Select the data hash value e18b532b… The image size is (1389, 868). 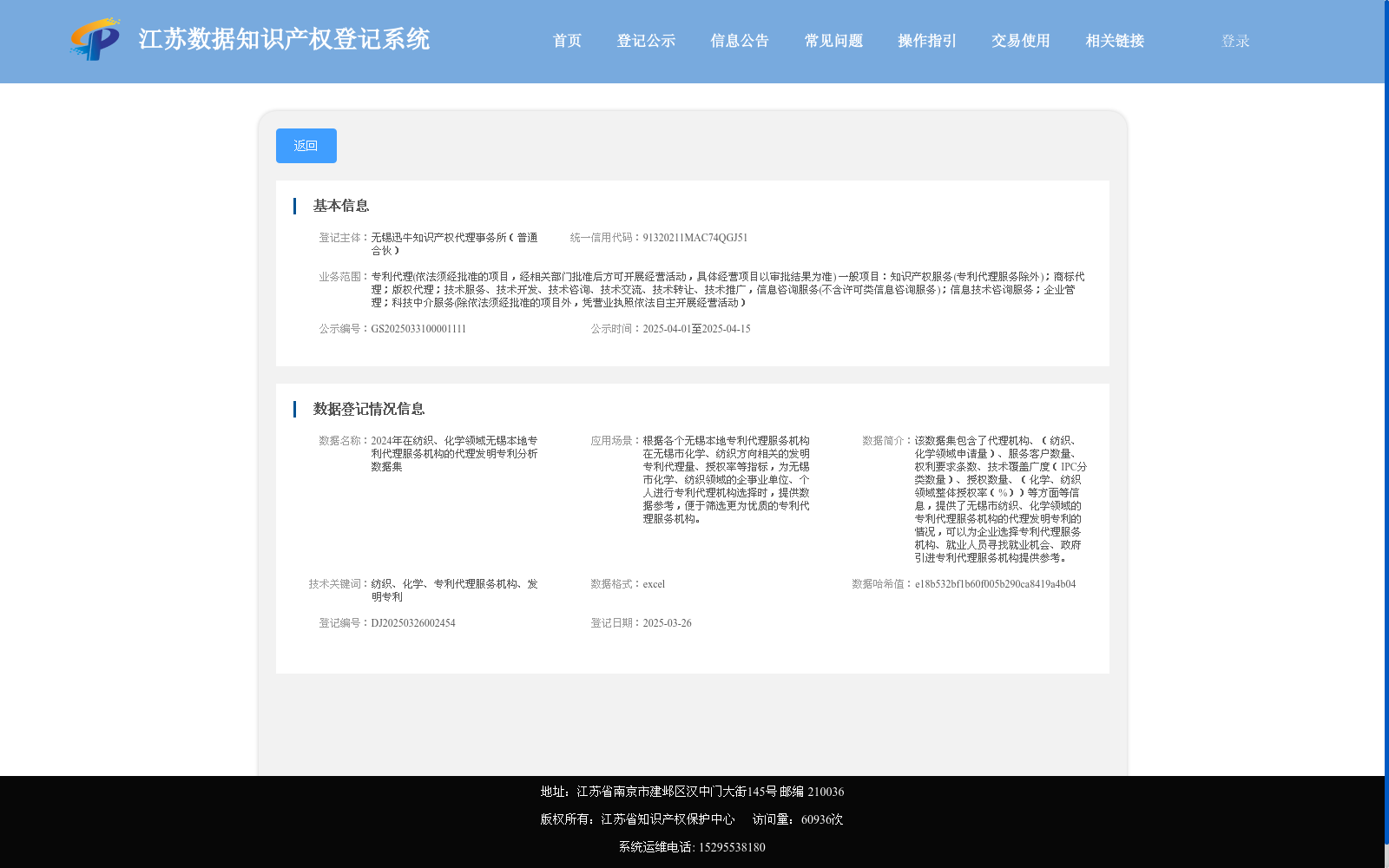pyautogui.click(x=995, y=584)
